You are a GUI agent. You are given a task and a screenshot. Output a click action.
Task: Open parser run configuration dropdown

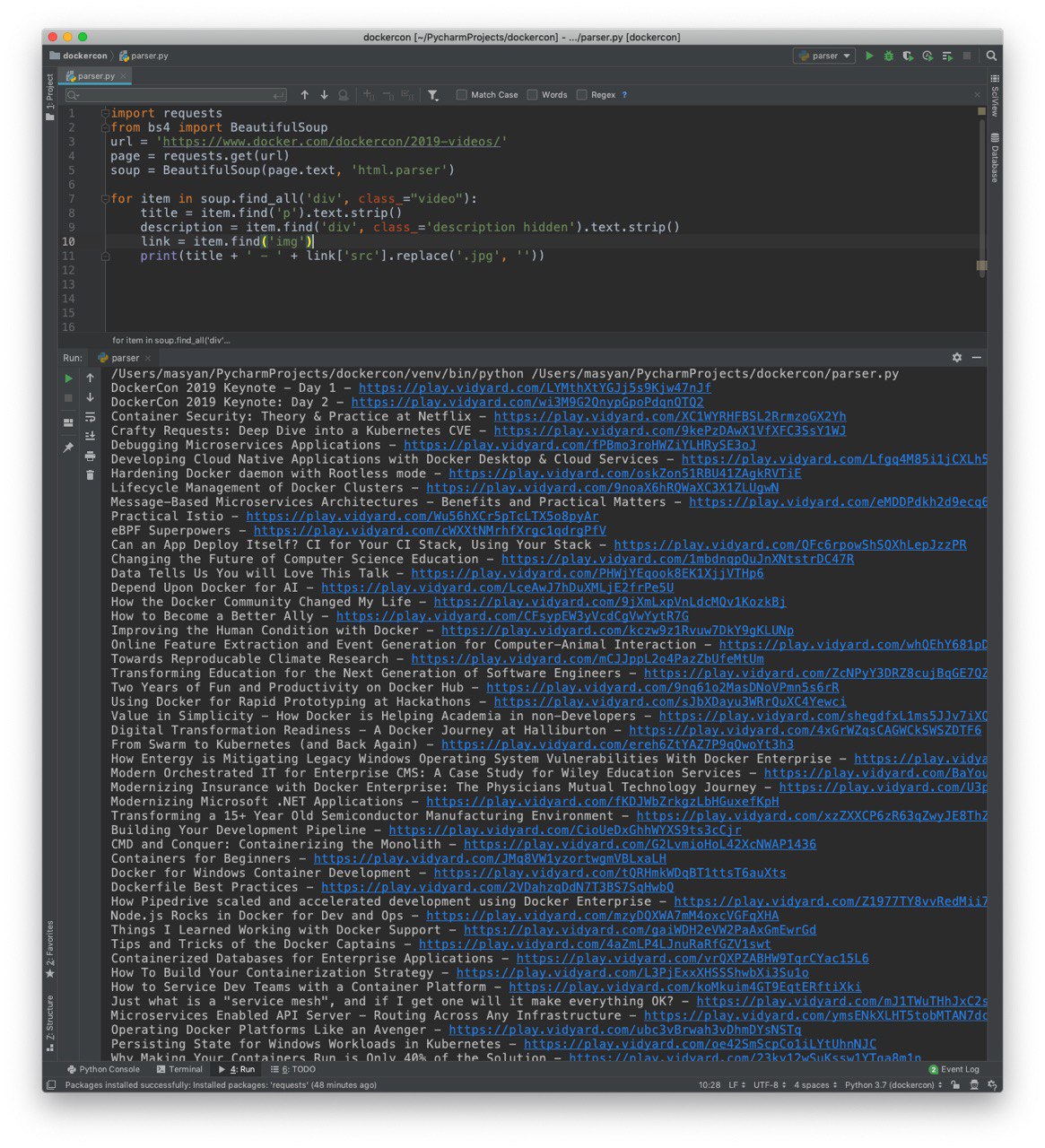tap(824, 56)
